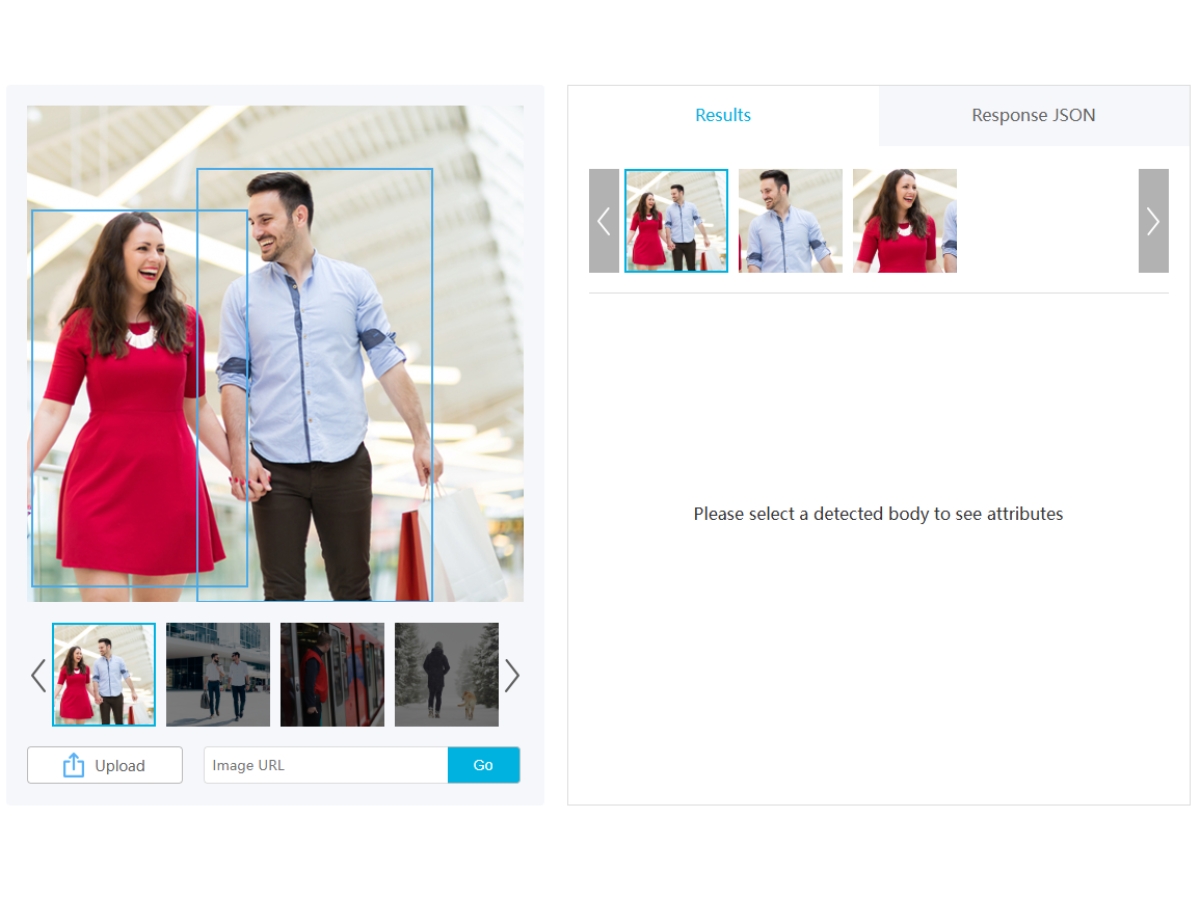Show next sample images with right chevron
This screenshot has height=900, width=1200.
click(x=512, y=676)
